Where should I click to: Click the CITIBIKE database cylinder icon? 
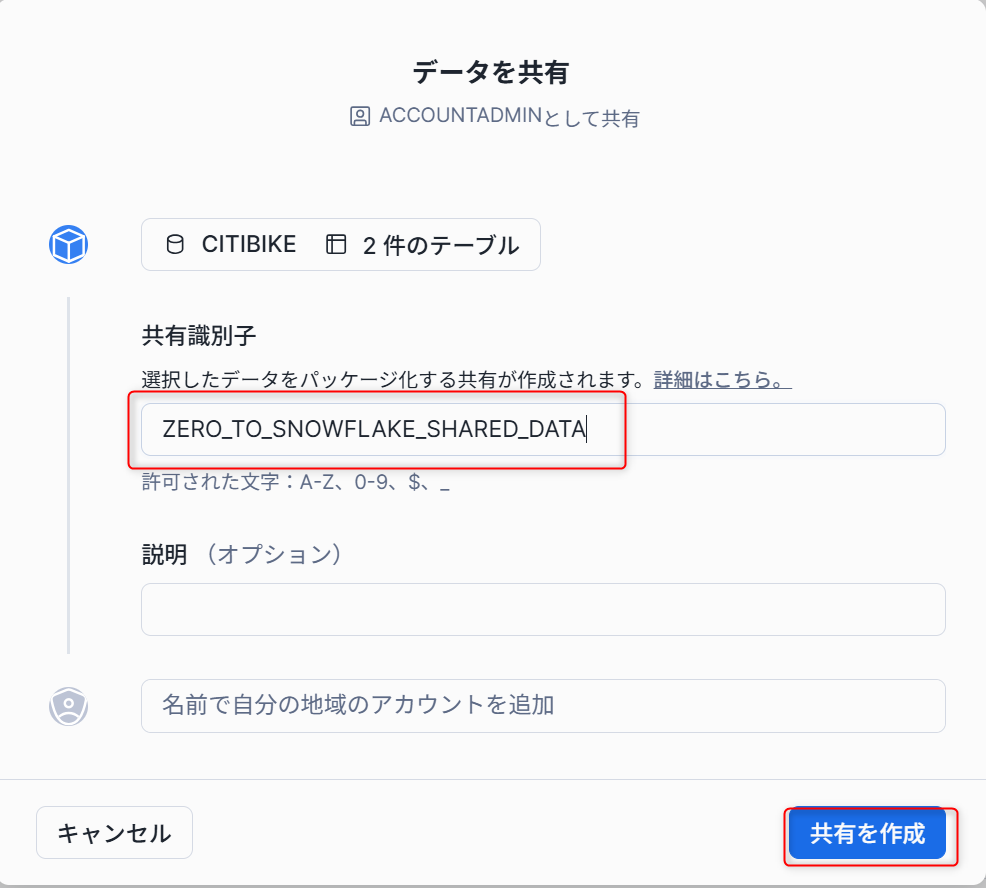point(175,244)
